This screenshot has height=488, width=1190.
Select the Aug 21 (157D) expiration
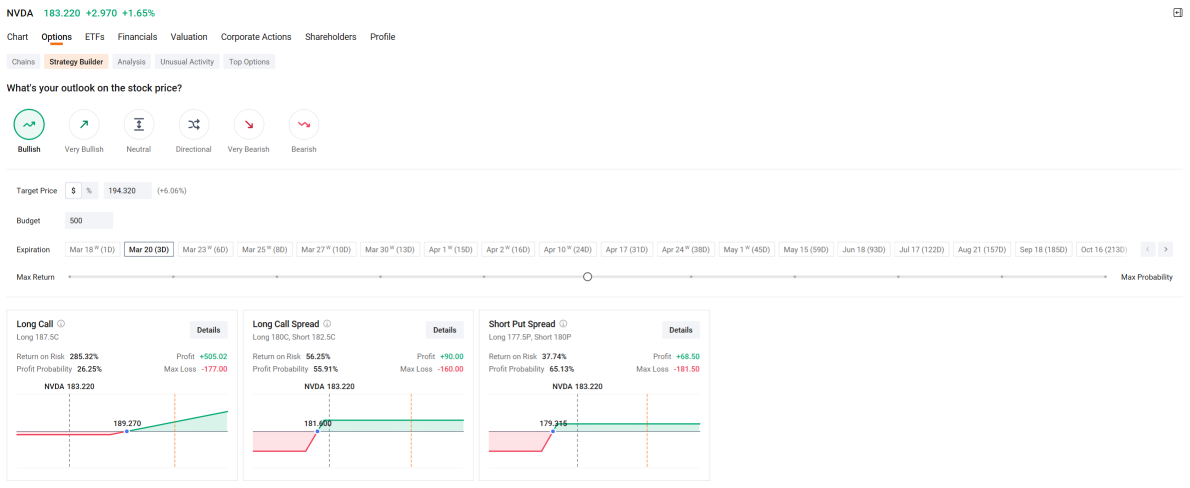(982, 249)
